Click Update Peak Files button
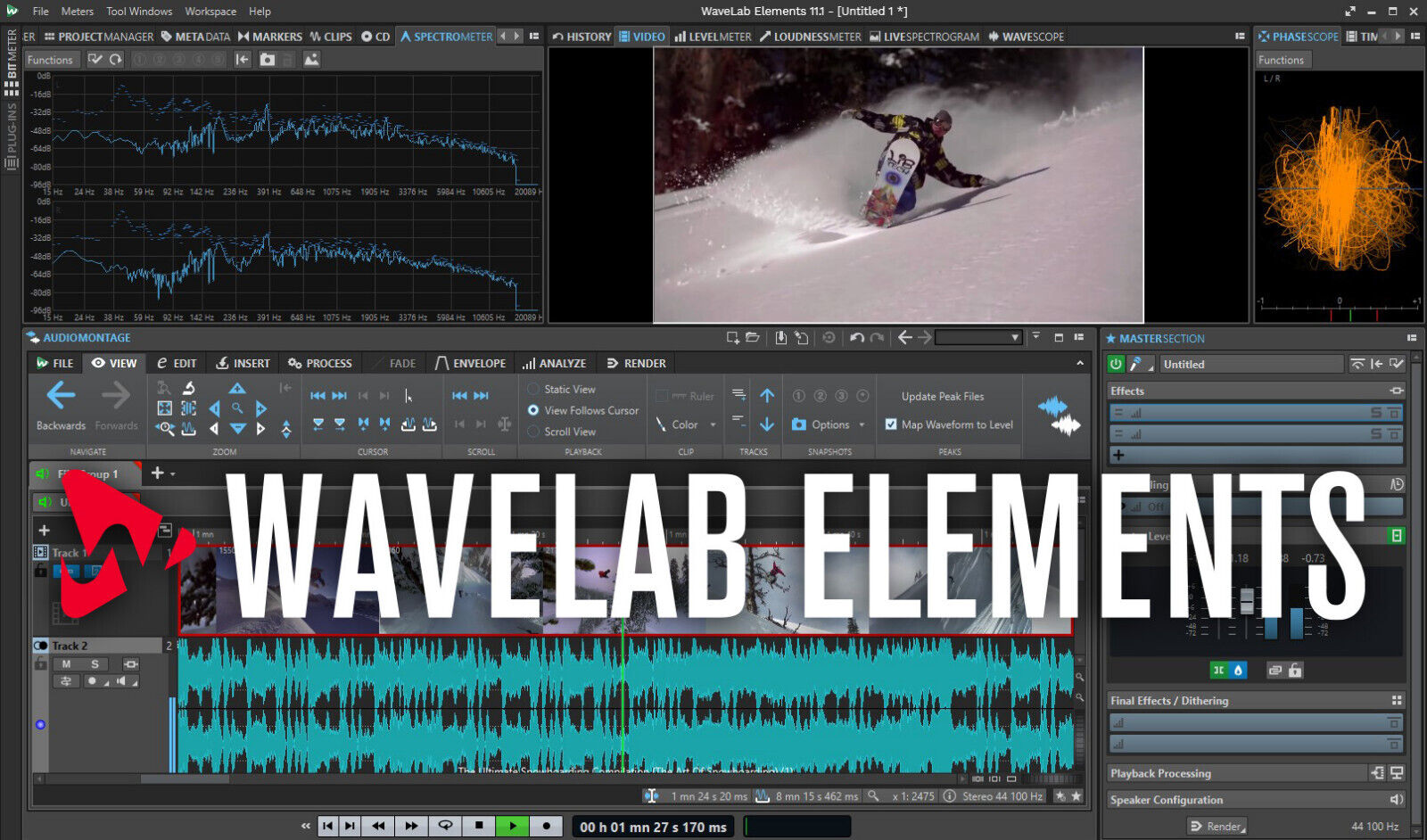This screenshot has height=840, width=1427. click(943, 396)
